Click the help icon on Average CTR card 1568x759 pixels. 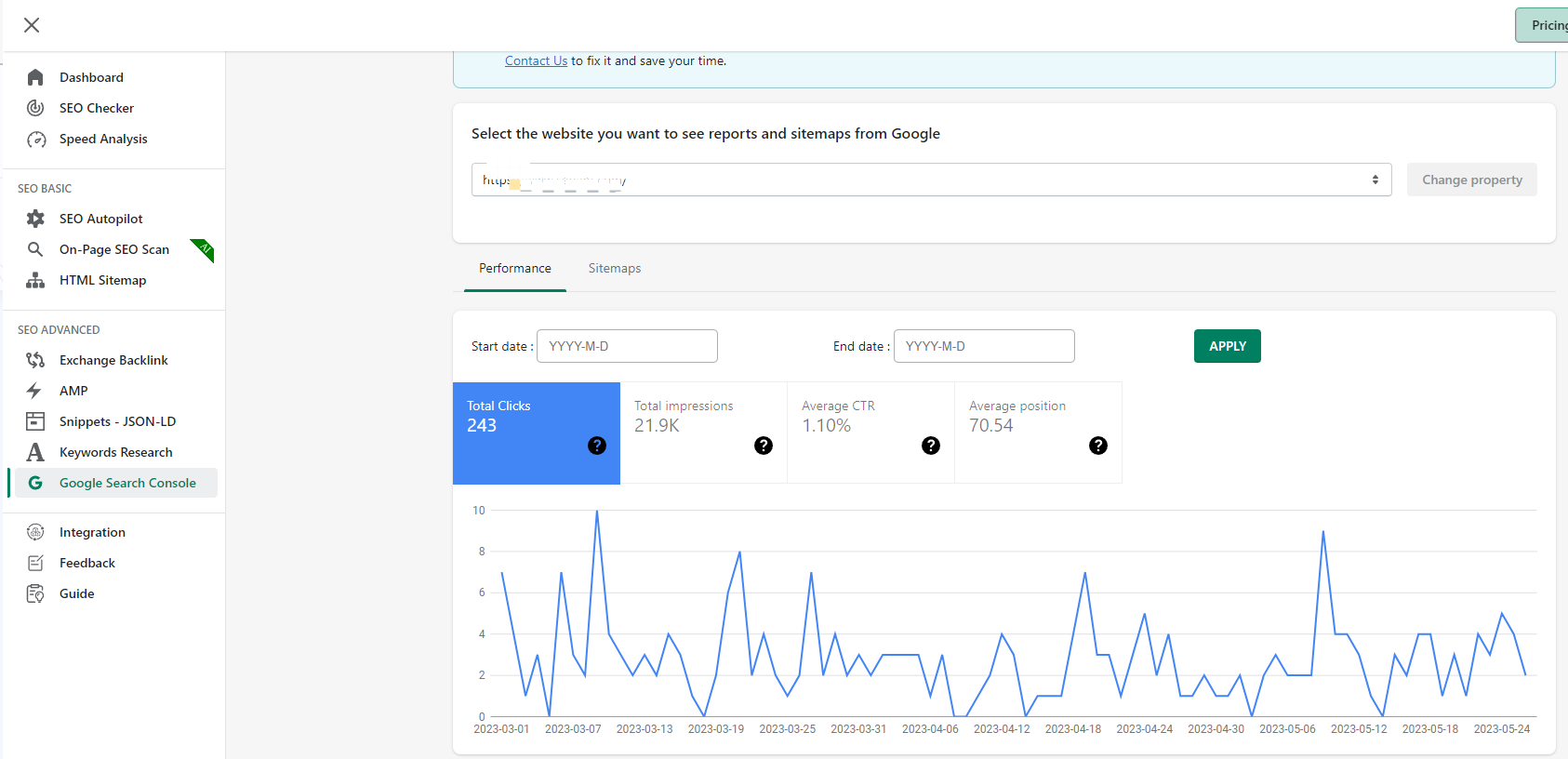(x=931, y=446)
